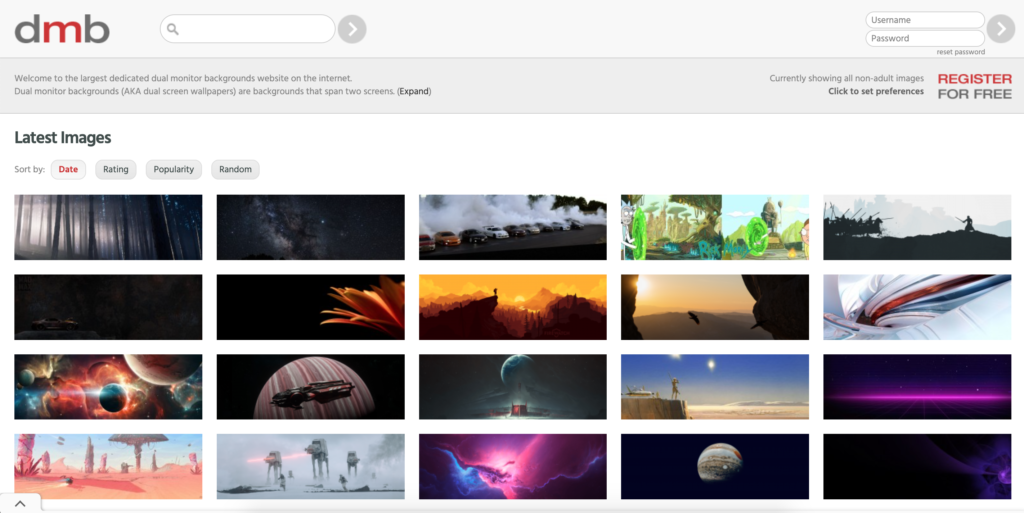Click to set preferences link
The width and height of the screenshot is (1024, 513).
(x=876, y=91)
